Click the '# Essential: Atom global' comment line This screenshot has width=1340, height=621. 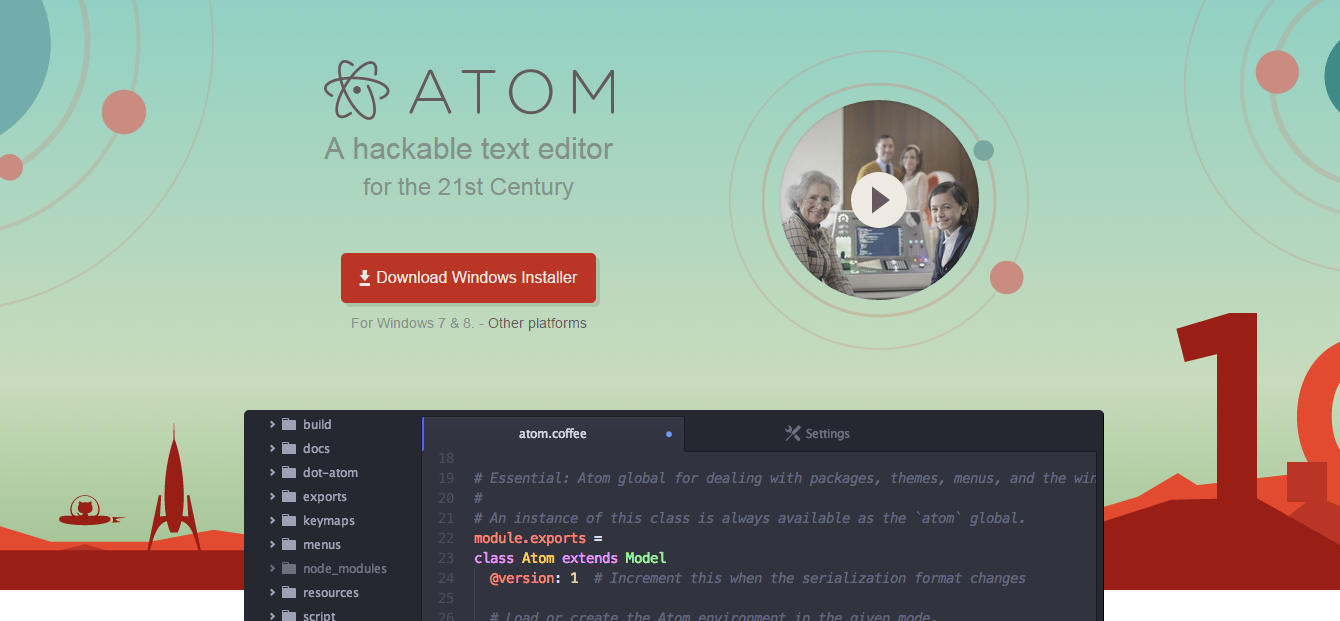[x=785, y=478]
